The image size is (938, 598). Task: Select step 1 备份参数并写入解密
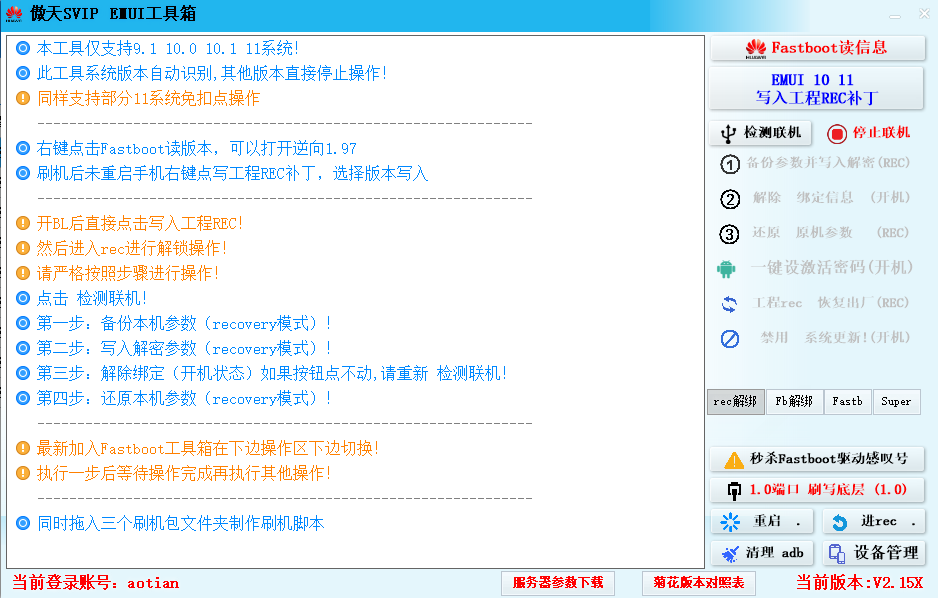(816, 163)
